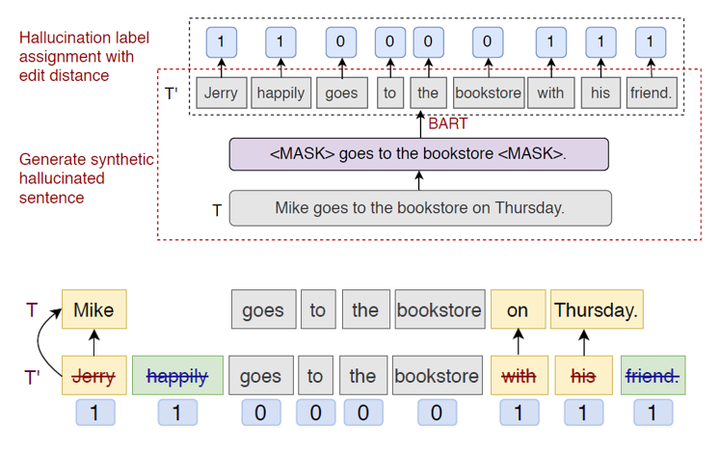Click the 'goes' box directly right of struck-through 'happily'
The image size is (720, 455).
pos(261,375)
